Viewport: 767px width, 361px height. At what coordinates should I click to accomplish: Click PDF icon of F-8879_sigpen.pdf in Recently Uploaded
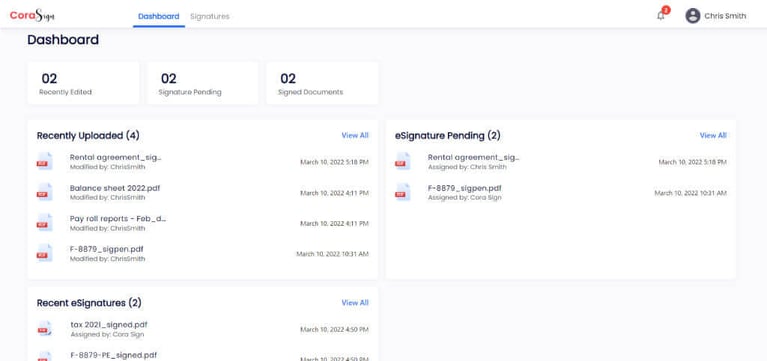click(x=45, y=253)
